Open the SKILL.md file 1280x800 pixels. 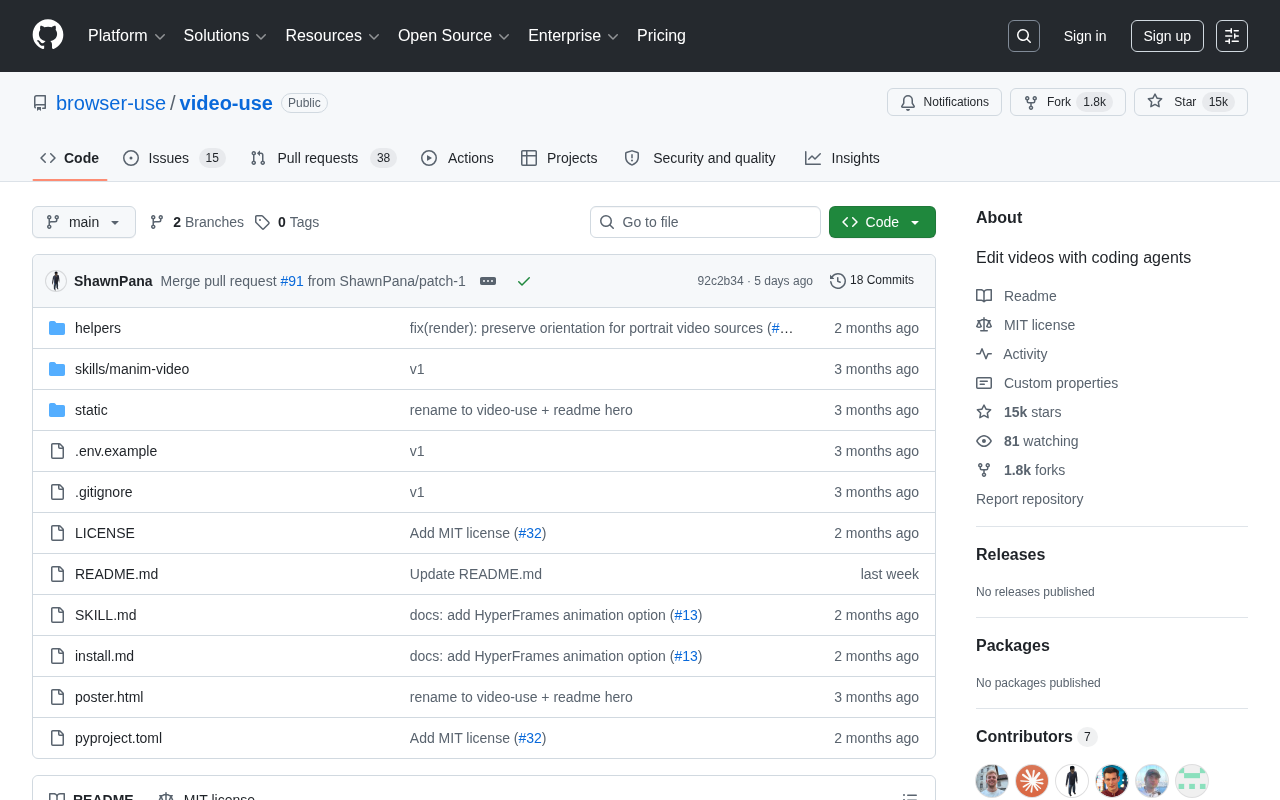coord(106,615)
